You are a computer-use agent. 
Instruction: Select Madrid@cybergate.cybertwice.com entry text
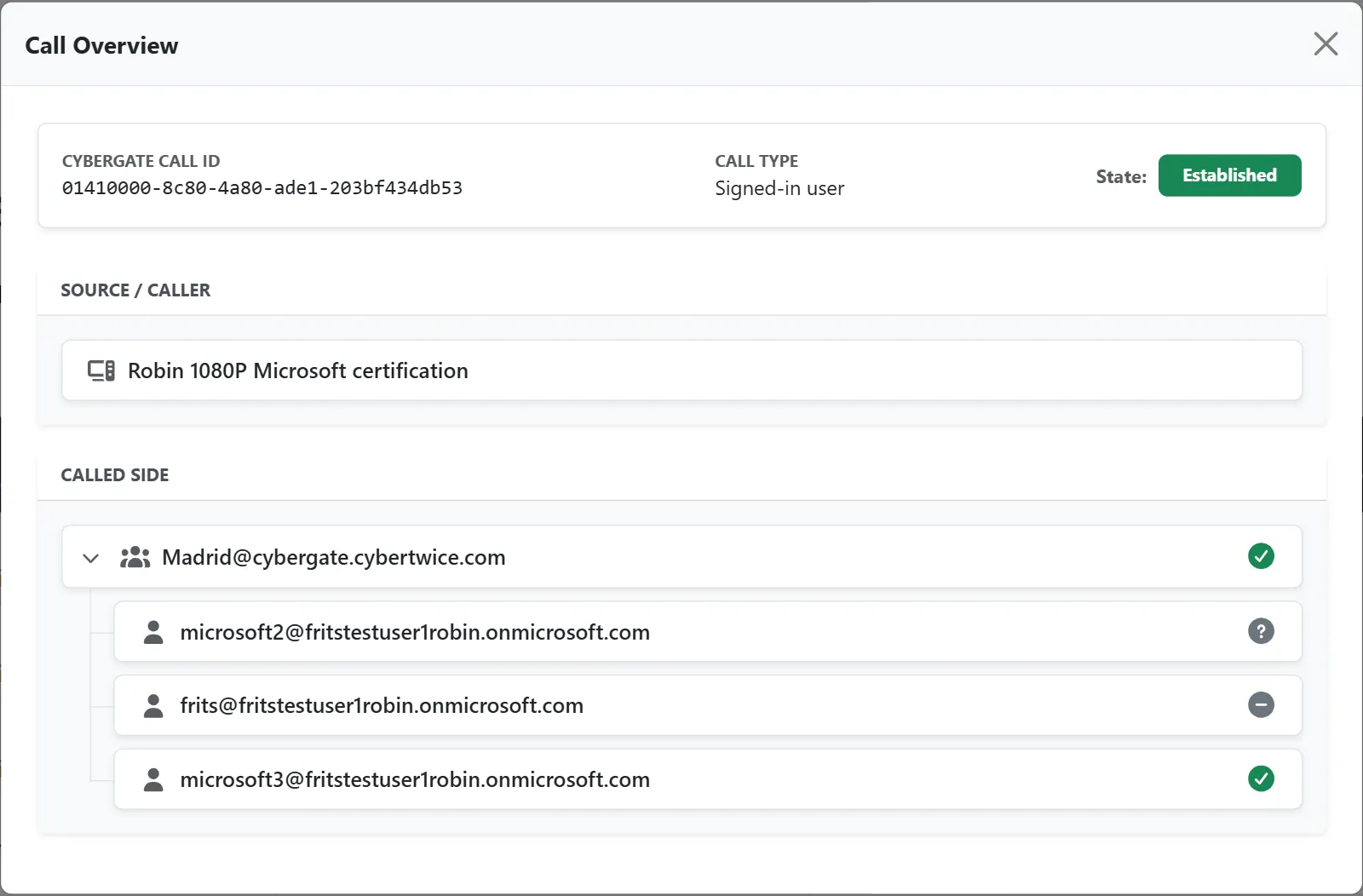(334, 557)
